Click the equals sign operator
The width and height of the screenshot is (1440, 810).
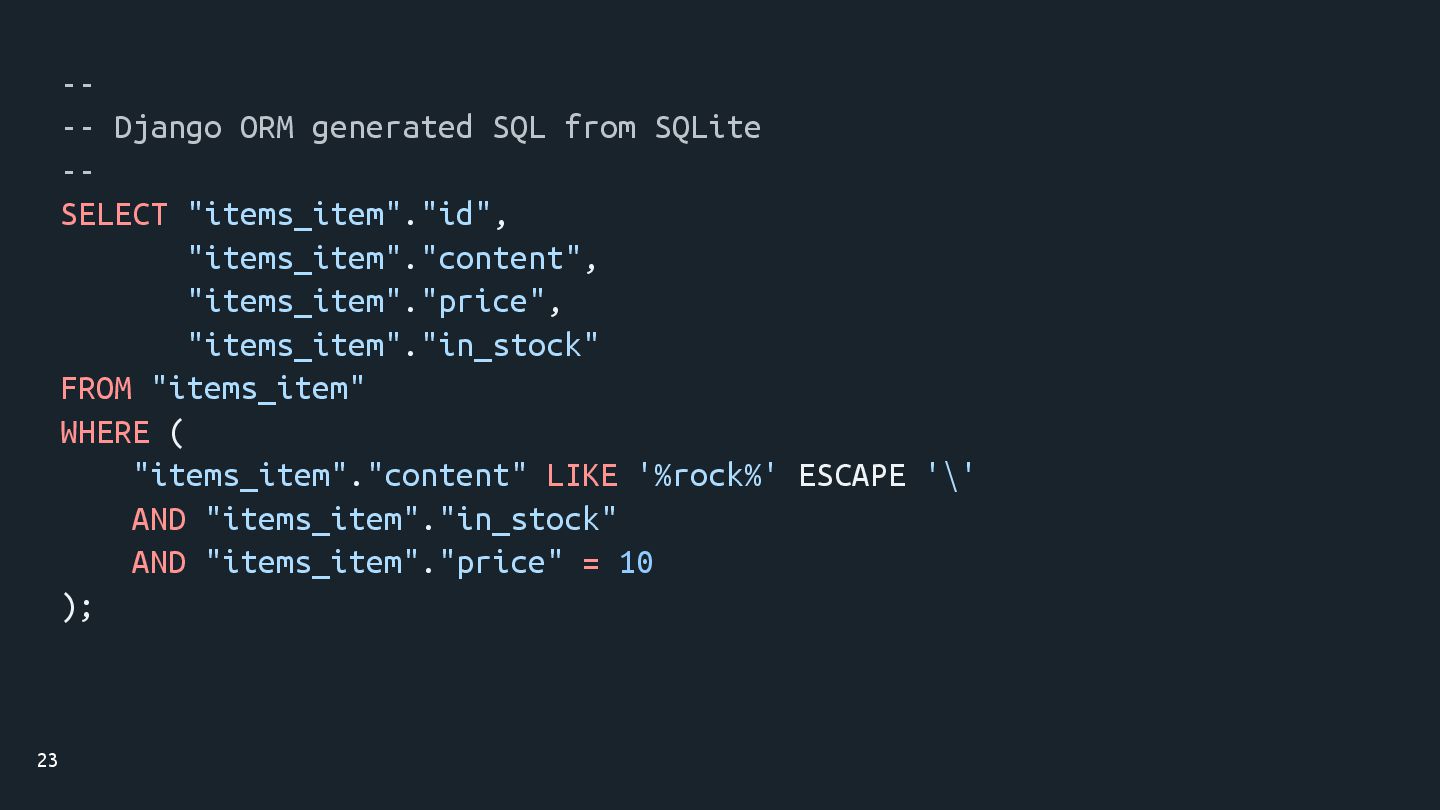591,562
